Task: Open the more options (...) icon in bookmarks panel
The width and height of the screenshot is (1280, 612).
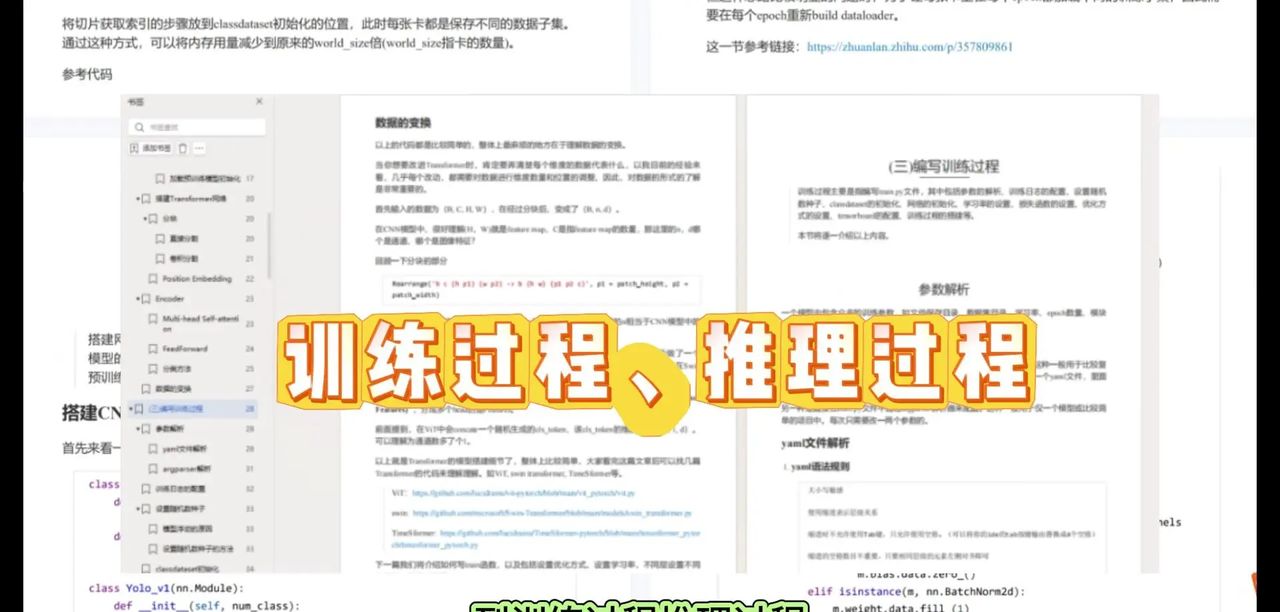Action: click(x=200, y=148)
